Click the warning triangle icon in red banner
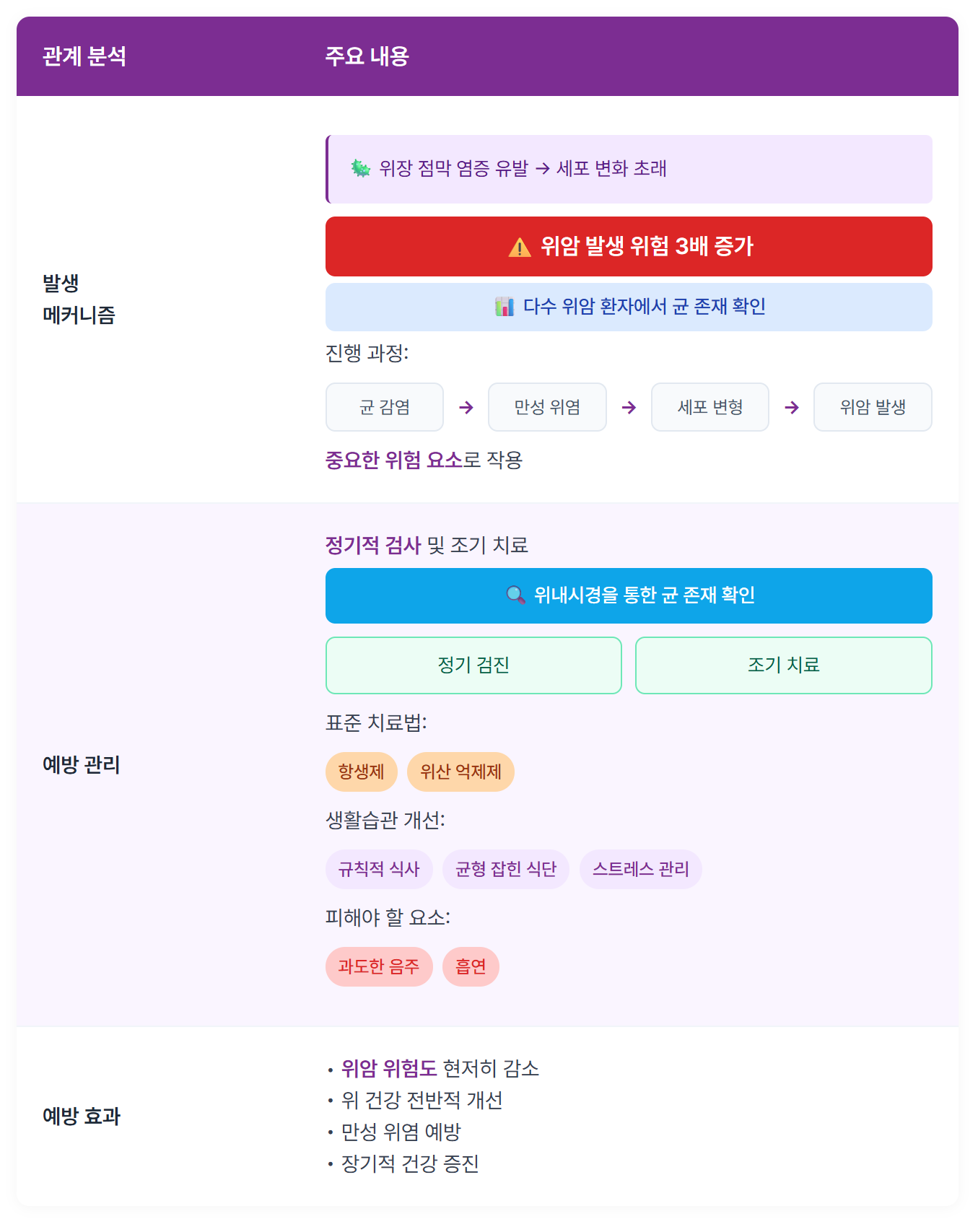This screenshot has height=1232, width=978. [x=520, y=248]
